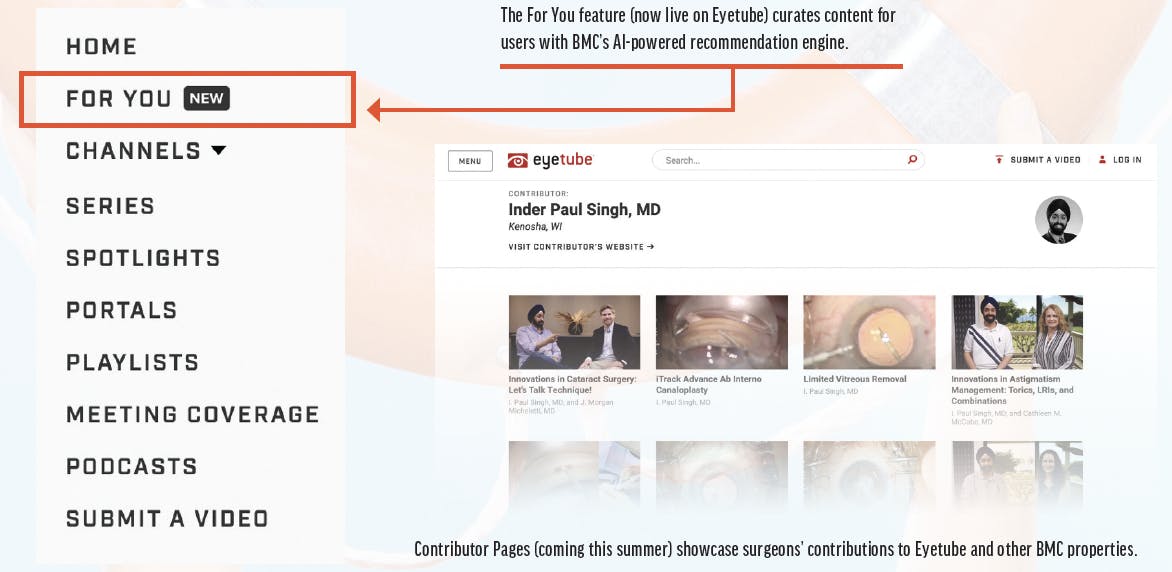Select Home in the side menu
This screenshot has height=572, width=1172.
[x=102, y=46]
